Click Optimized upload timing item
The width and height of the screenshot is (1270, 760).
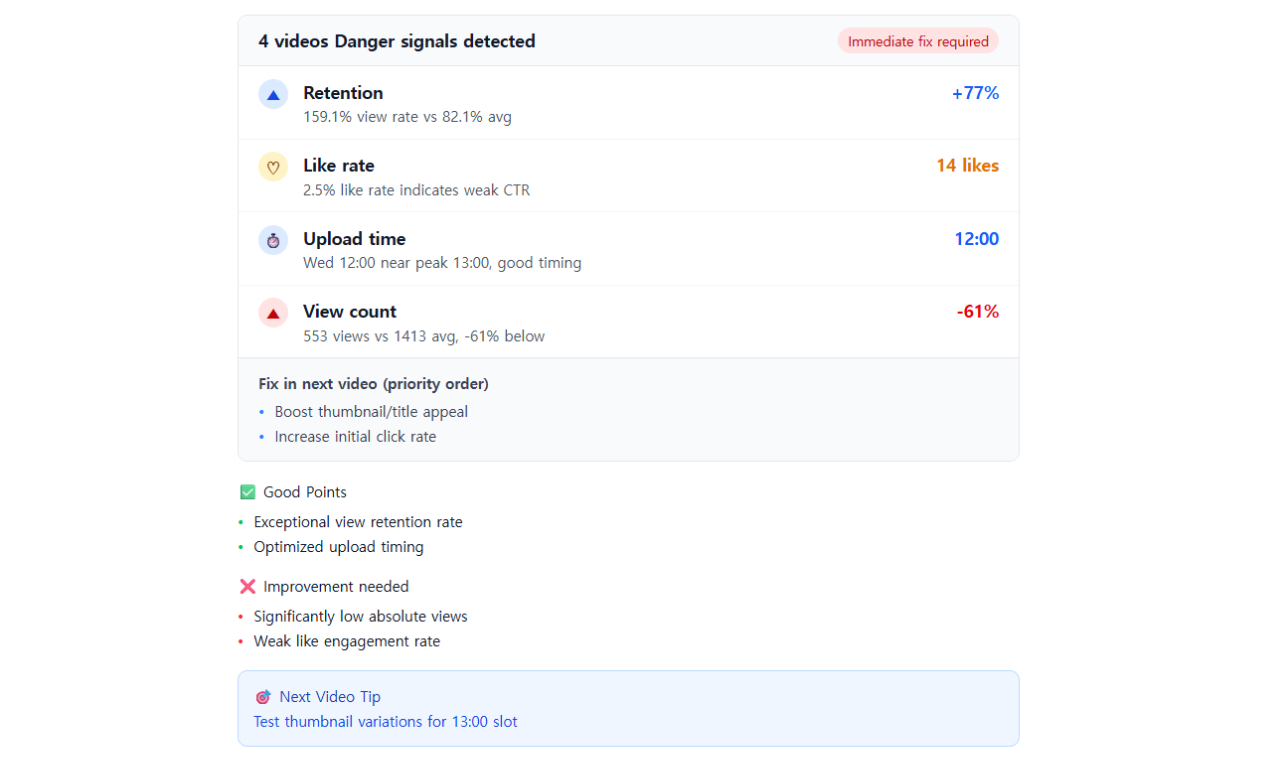tap(338, 547)
